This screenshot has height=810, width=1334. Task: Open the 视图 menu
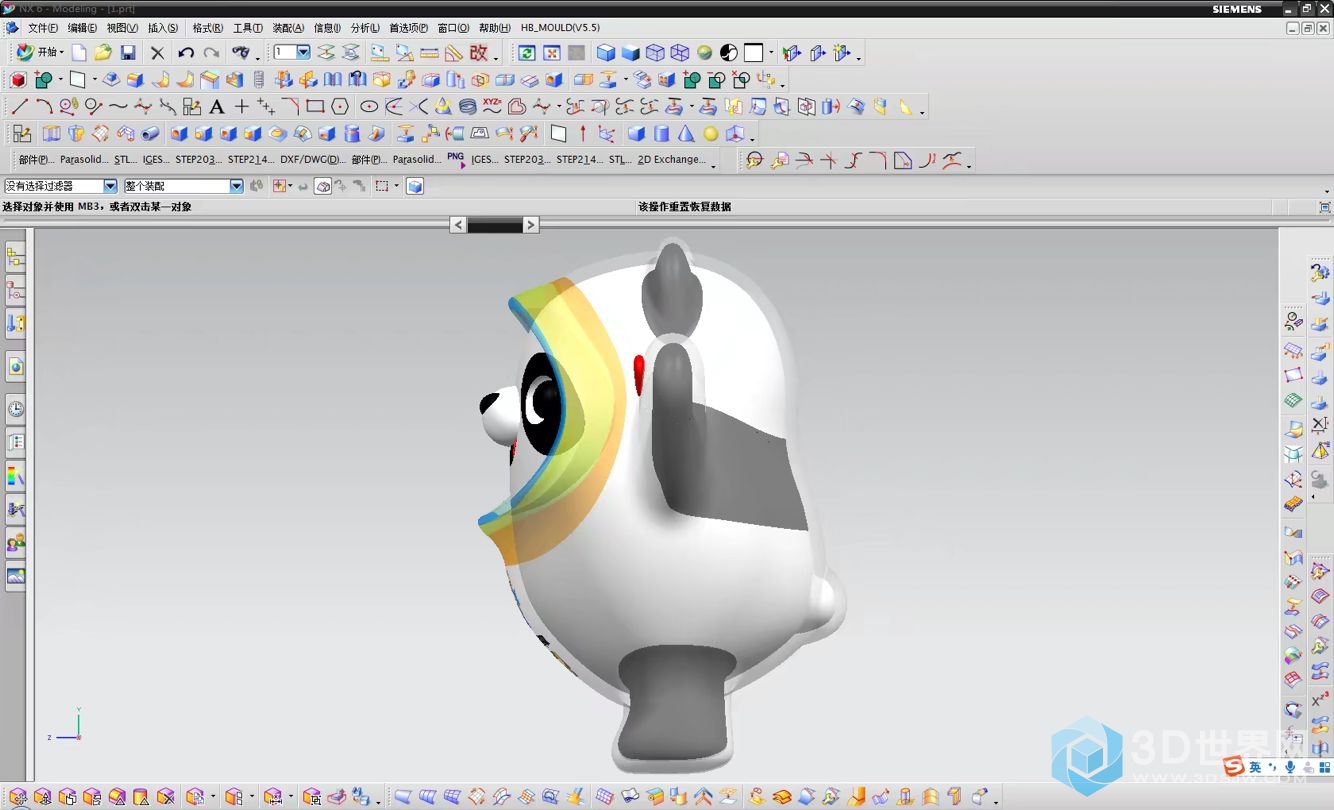tap(122, 28)
